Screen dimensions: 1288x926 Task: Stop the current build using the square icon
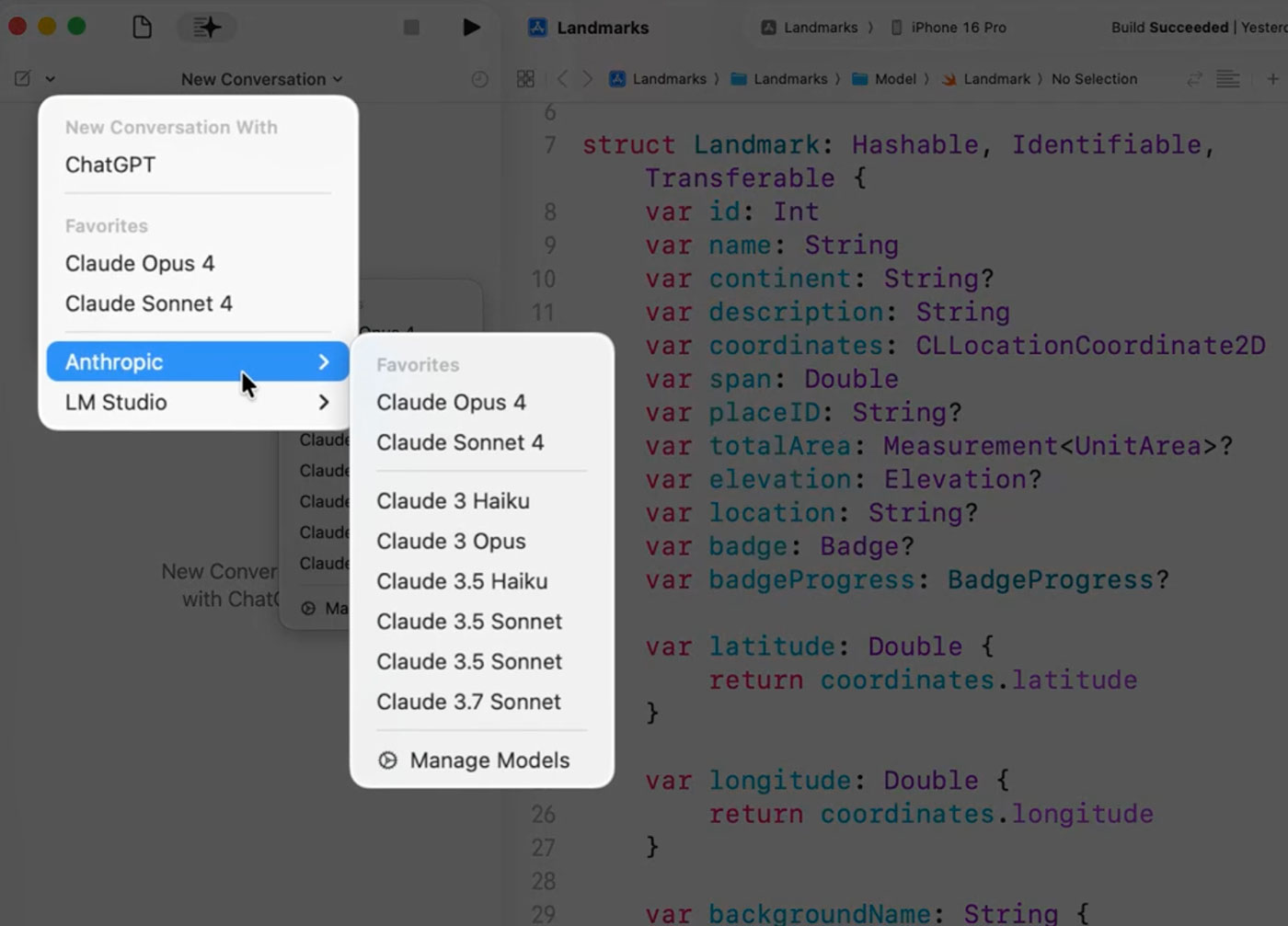(x=410, y=27)
